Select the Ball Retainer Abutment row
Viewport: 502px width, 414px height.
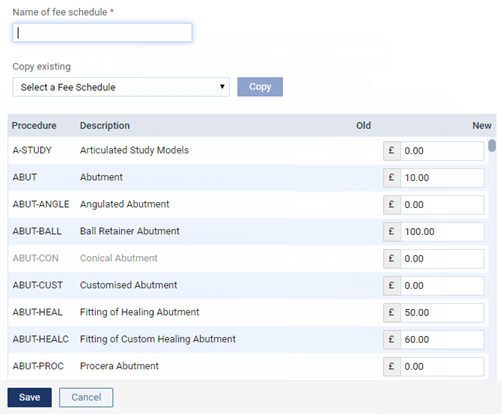pyautogui.click(x=248, y=232)
